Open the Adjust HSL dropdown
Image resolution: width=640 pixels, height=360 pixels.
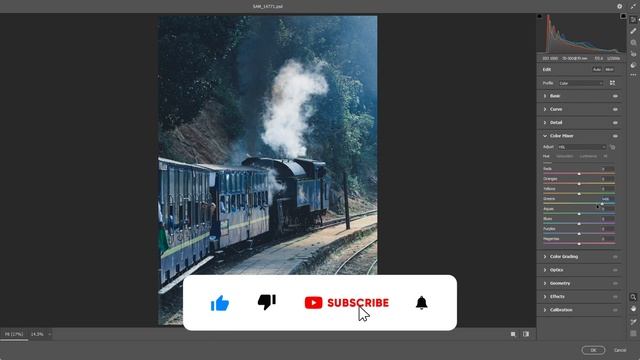582,147
